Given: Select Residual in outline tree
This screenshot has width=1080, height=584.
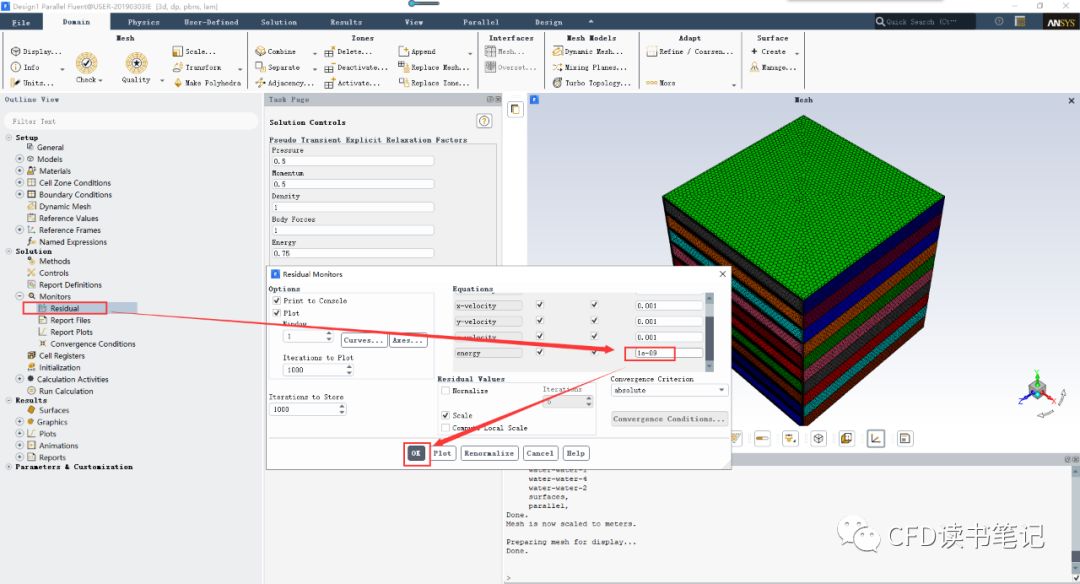Looking at the screenshot, I should pyautogui.click(x=64, y=309).
